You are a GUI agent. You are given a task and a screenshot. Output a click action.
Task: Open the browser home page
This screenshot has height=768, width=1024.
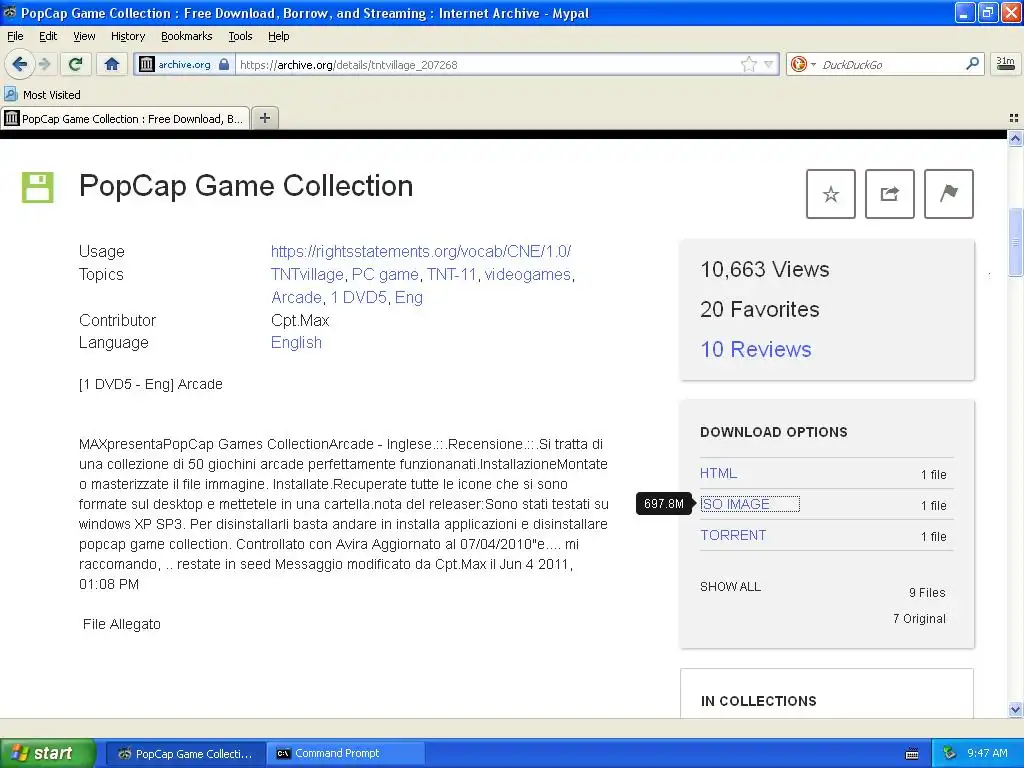click(112, 64)
